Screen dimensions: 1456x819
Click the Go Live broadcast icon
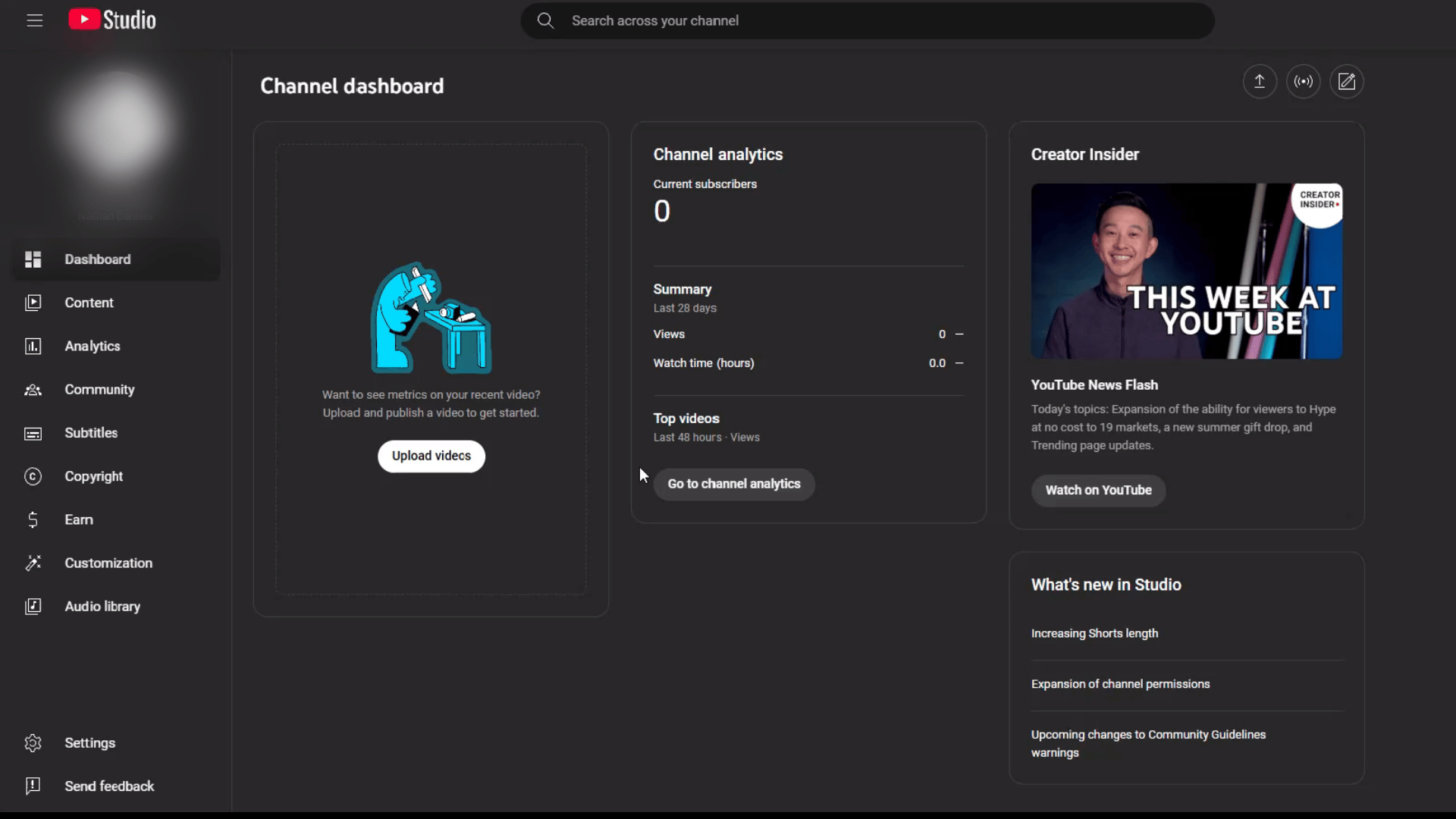1304,82
